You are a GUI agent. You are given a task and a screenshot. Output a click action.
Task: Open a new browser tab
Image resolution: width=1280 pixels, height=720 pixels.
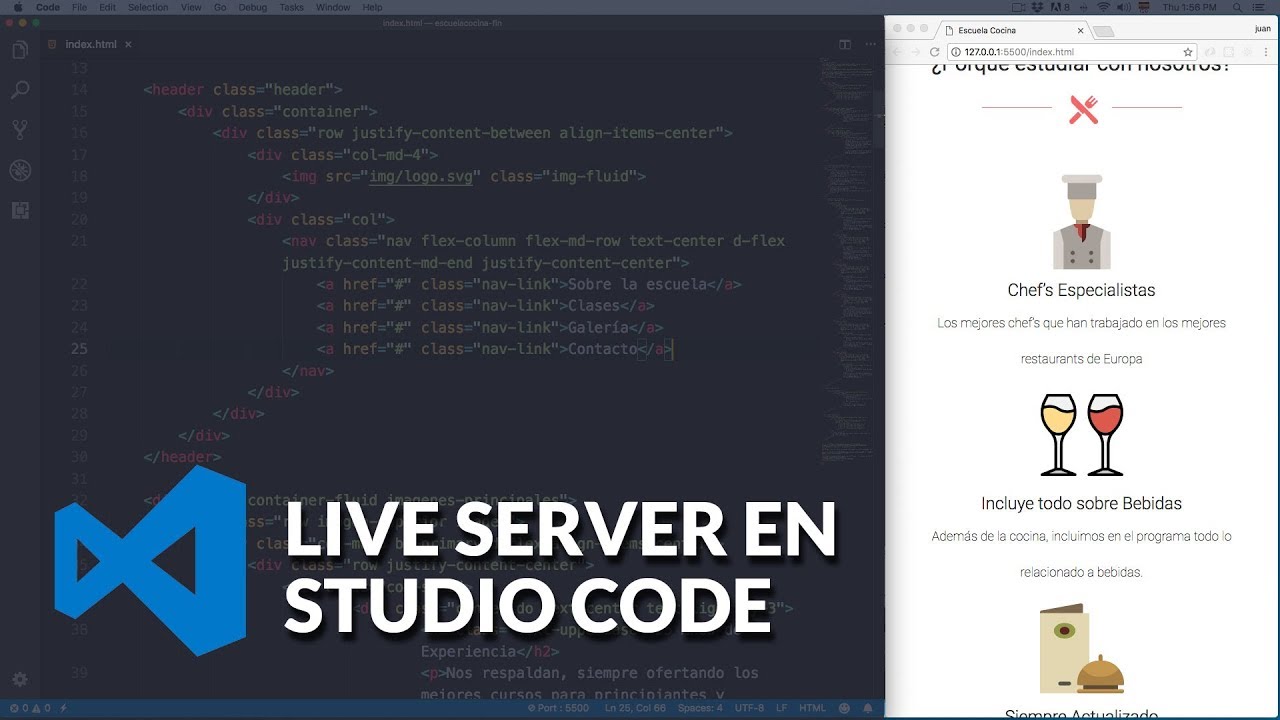pos(1104,31)
